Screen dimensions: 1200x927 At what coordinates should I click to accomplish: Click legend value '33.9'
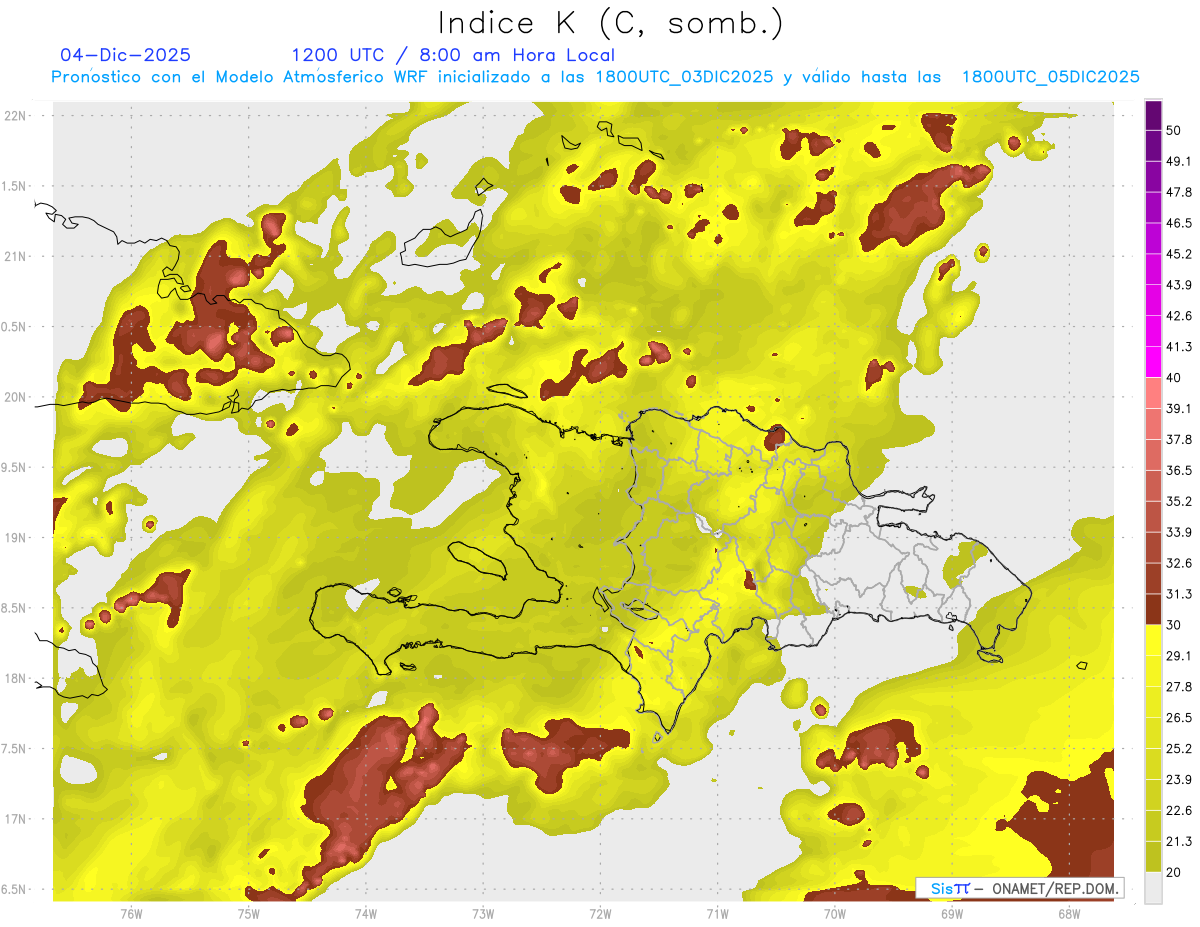[1179, 532]
